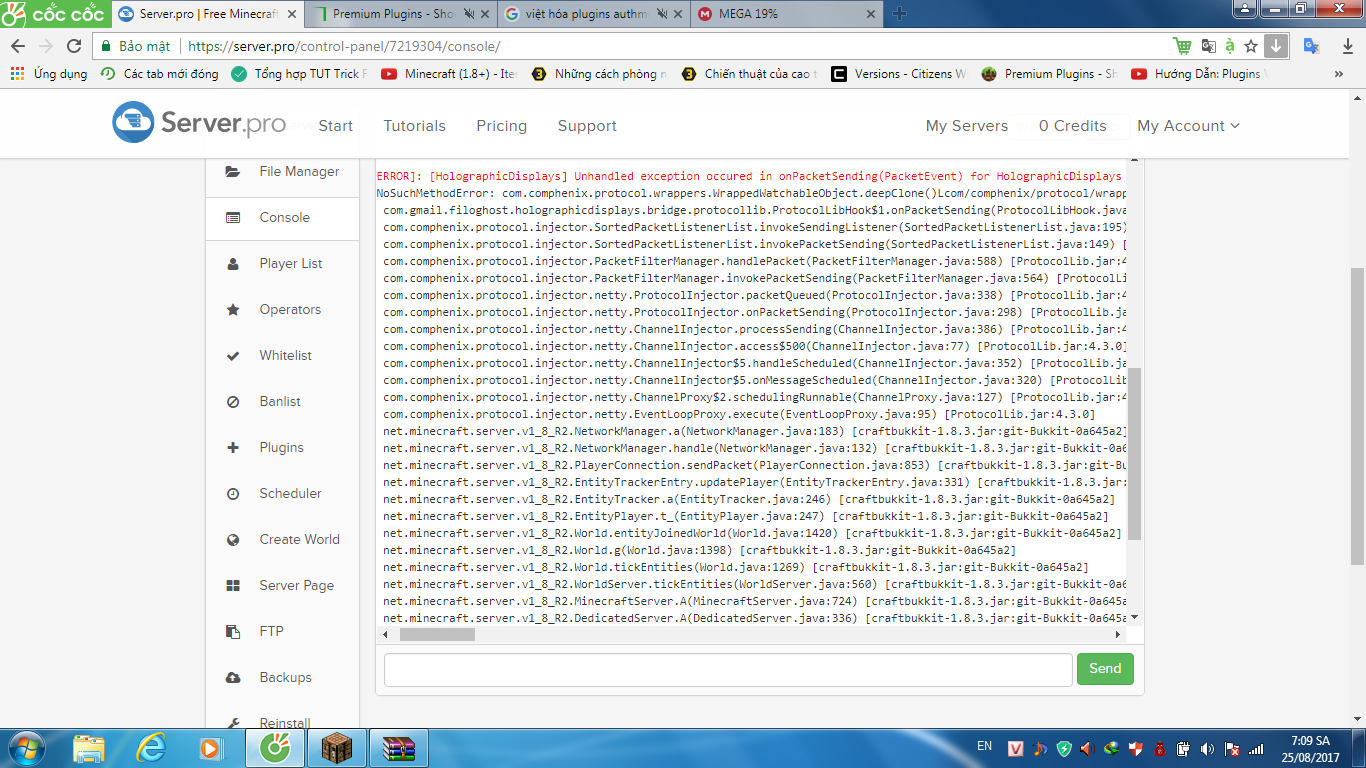1366x768 pixels.
Task: Open the blue Google Translate extension icon
Action: pos(1312,46)
